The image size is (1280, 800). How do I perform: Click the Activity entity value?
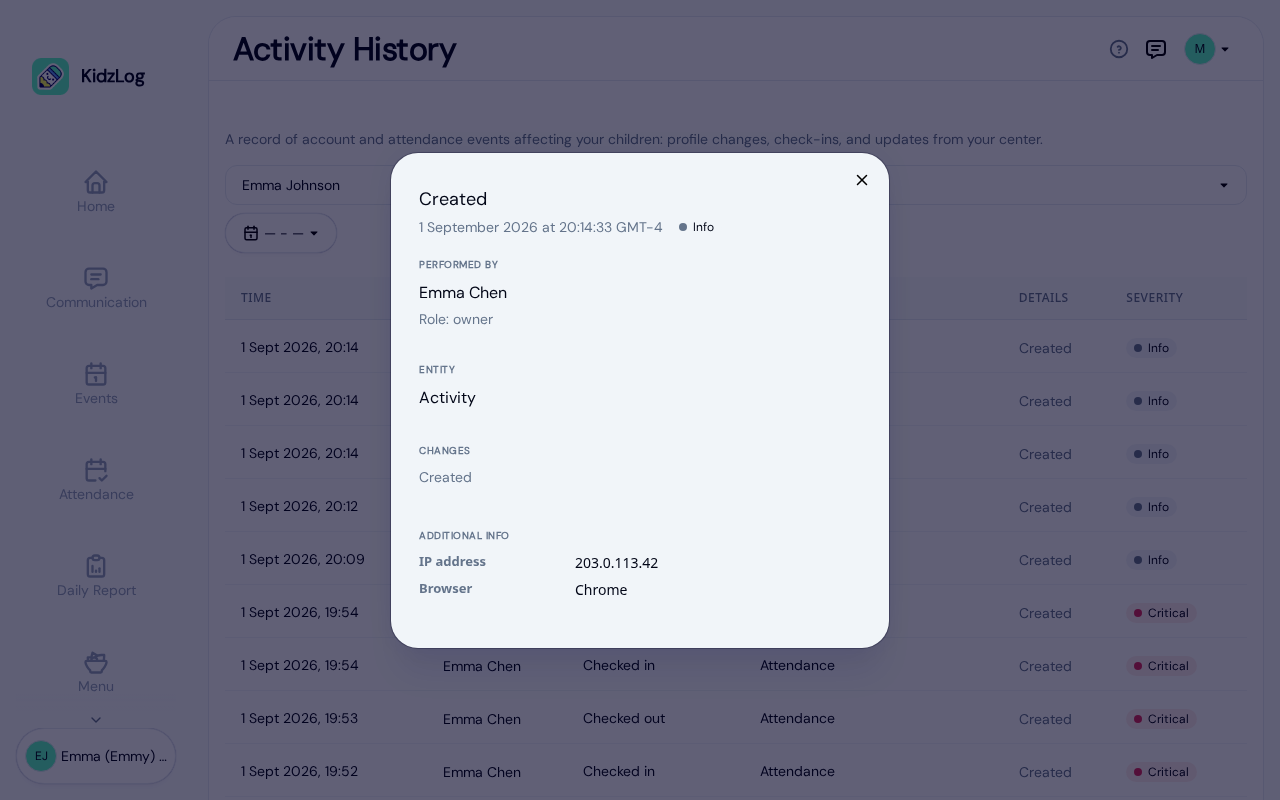(447, 398)
